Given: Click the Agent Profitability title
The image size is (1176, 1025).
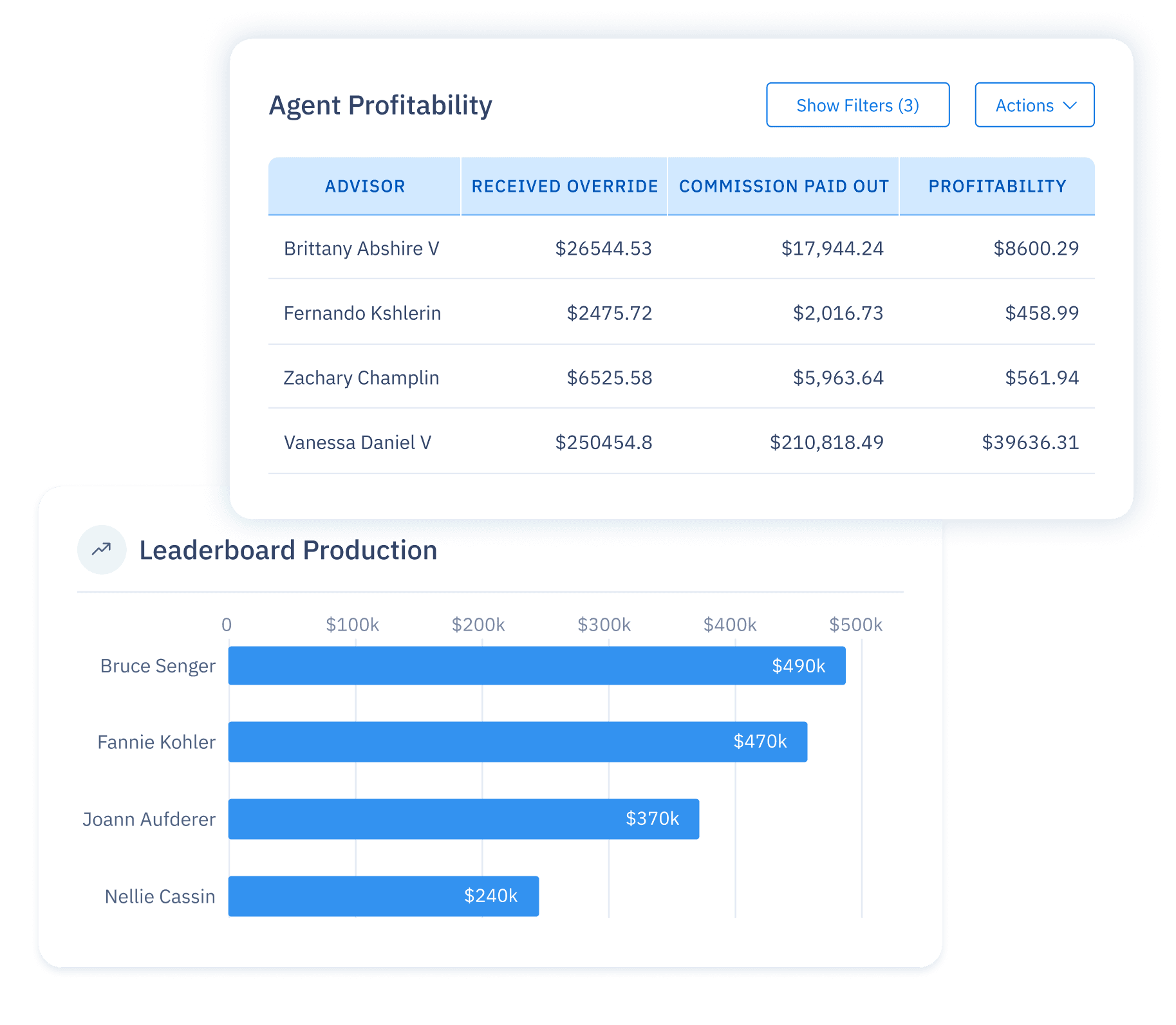Looking at the screenshot, I should click(380, 105).
